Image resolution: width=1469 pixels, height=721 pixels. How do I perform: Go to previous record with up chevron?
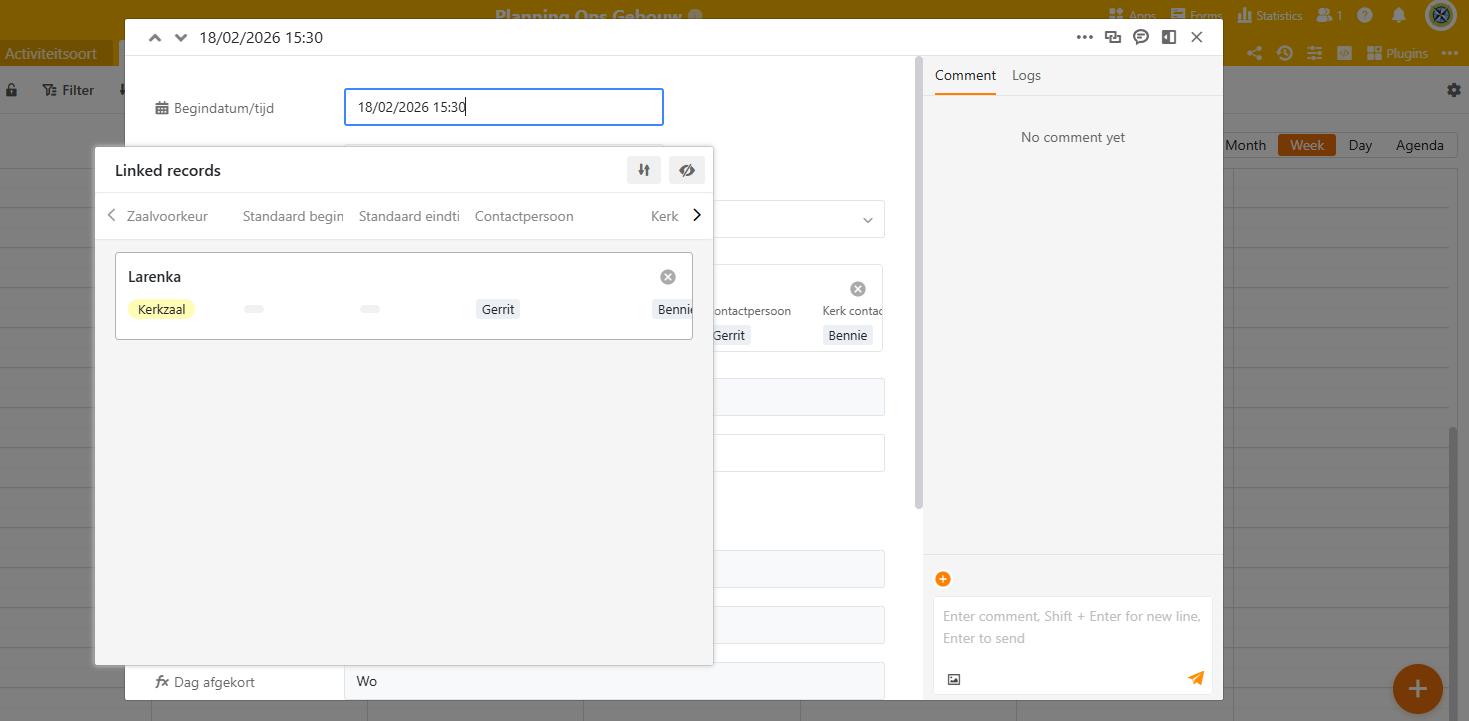[x=154, y=38]
